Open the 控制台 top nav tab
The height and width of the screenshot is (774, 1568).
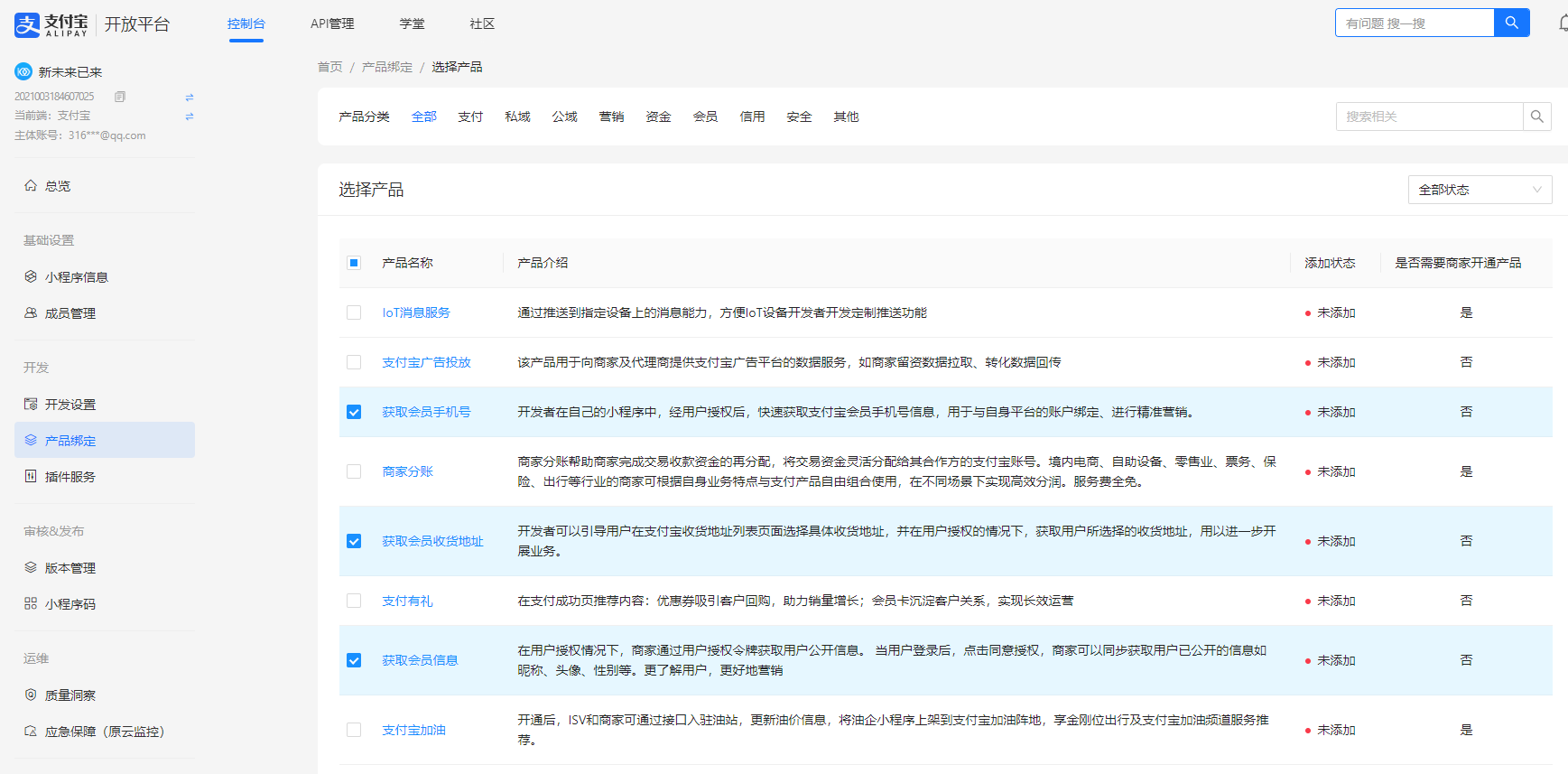[246, 23]
